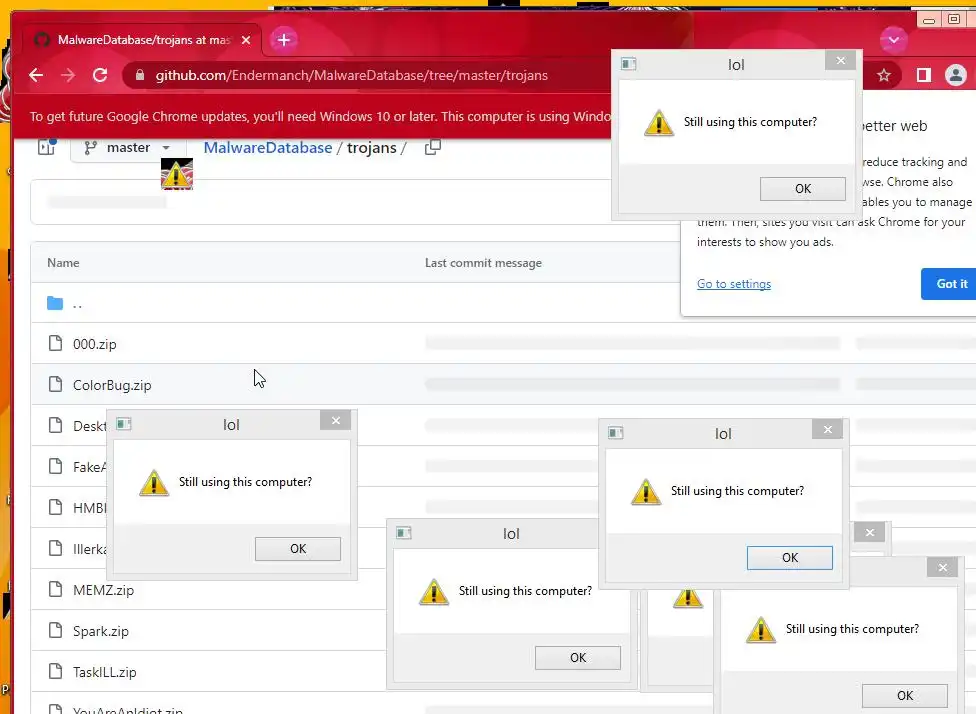Copy the path using copy icon
This screenshot has height=714, width=976.
click(x=433, y=148)
